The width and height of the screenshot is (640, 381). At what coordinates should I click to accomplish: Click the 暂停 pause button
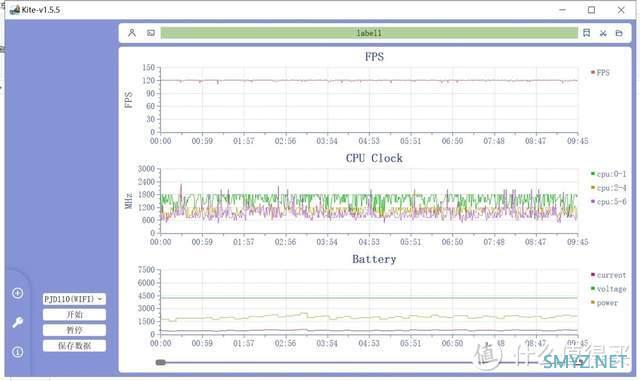(74, 330)
